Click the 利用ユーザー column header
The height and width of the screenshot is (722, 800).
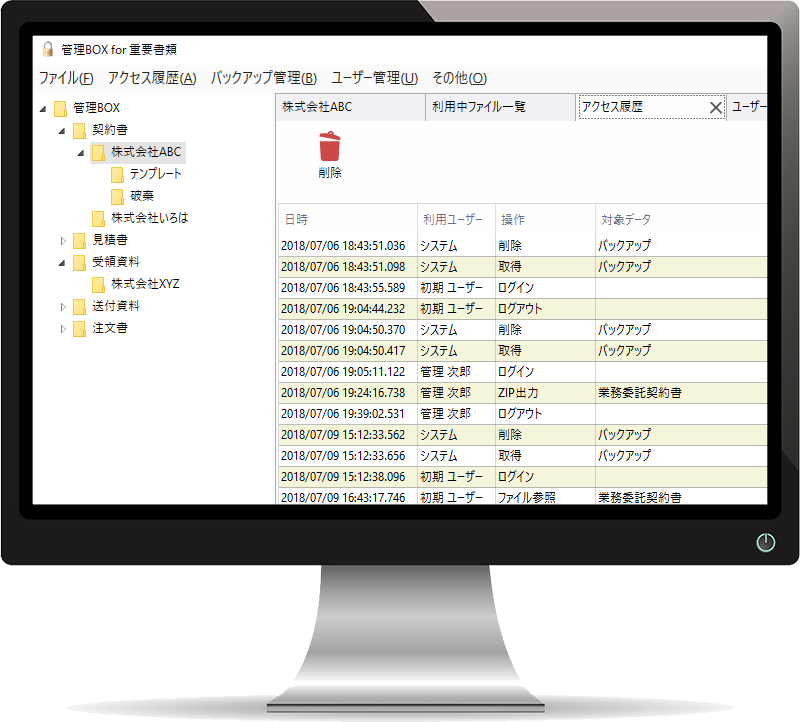tap(452, 219)
